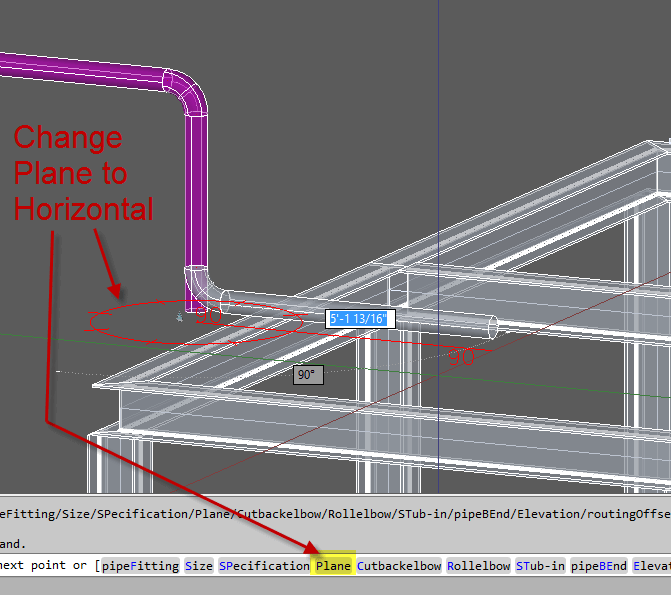Click the 90° angle input box
The height and width of the screenshot is (595, 671).
click(307, 375)
